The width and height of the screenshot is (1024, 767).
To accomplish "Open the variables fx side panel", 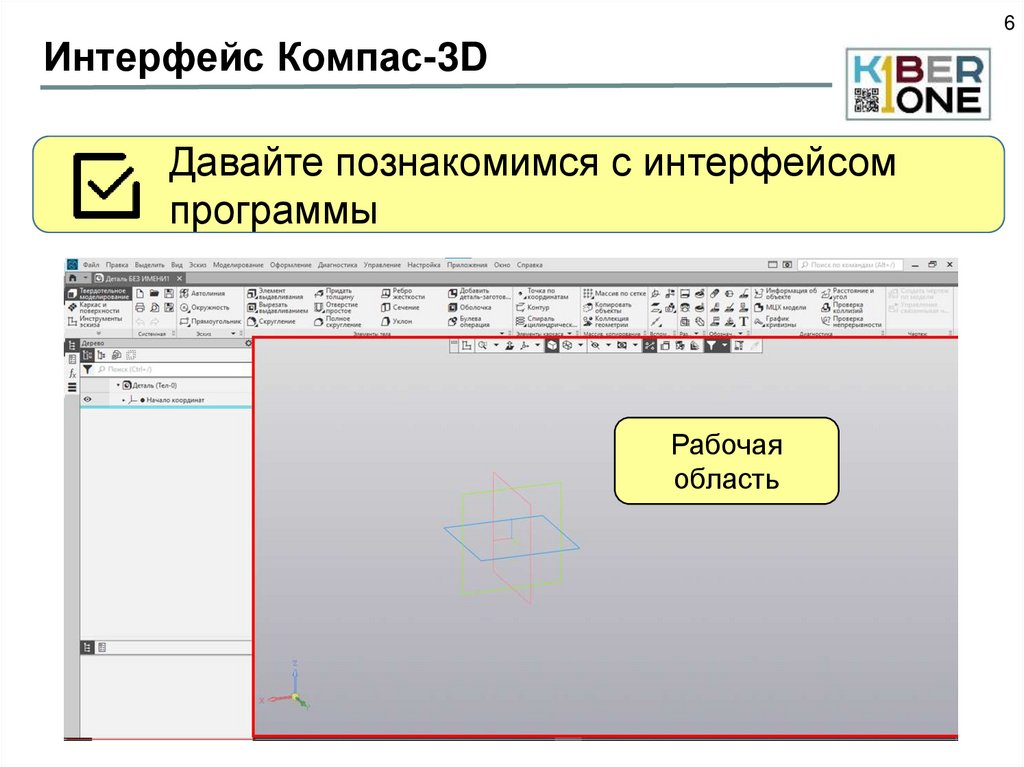I will pos(72,374).
